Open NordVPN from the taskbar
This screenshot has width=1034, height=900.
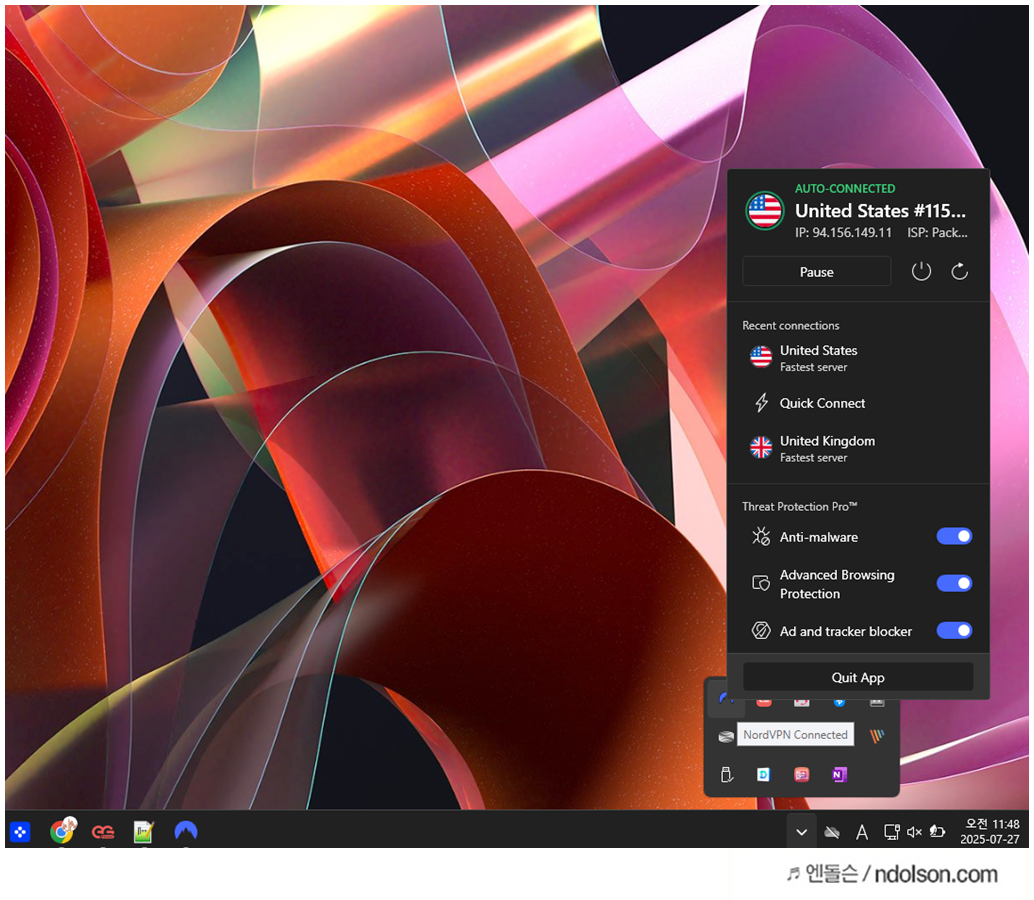(186, 831)
